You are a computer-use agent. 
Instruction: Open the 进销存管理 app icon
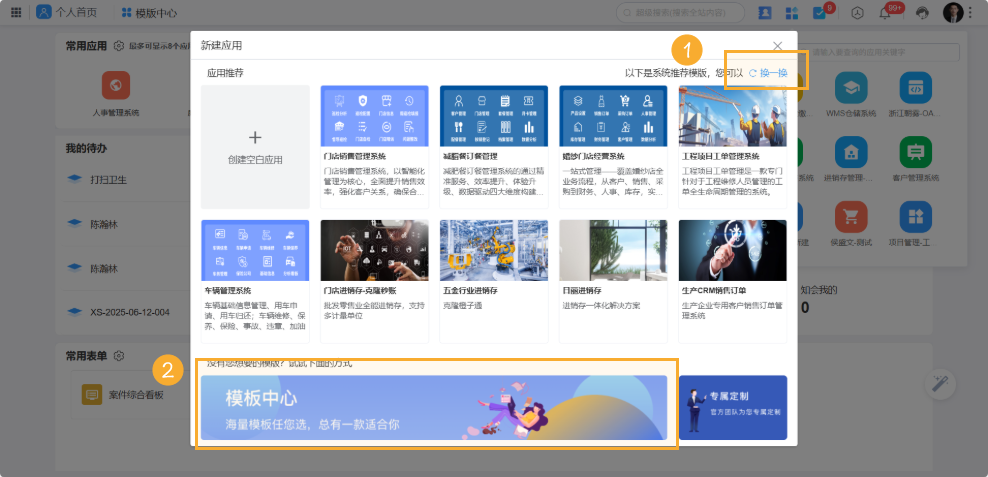tap(851, 152)
